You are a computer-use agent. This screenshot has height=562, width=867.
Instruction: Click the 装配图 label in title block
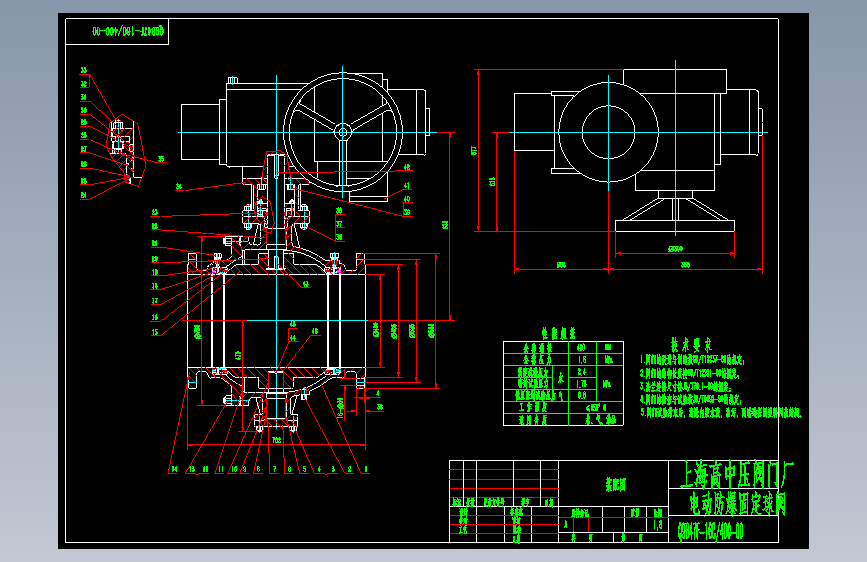pos(615,485)
